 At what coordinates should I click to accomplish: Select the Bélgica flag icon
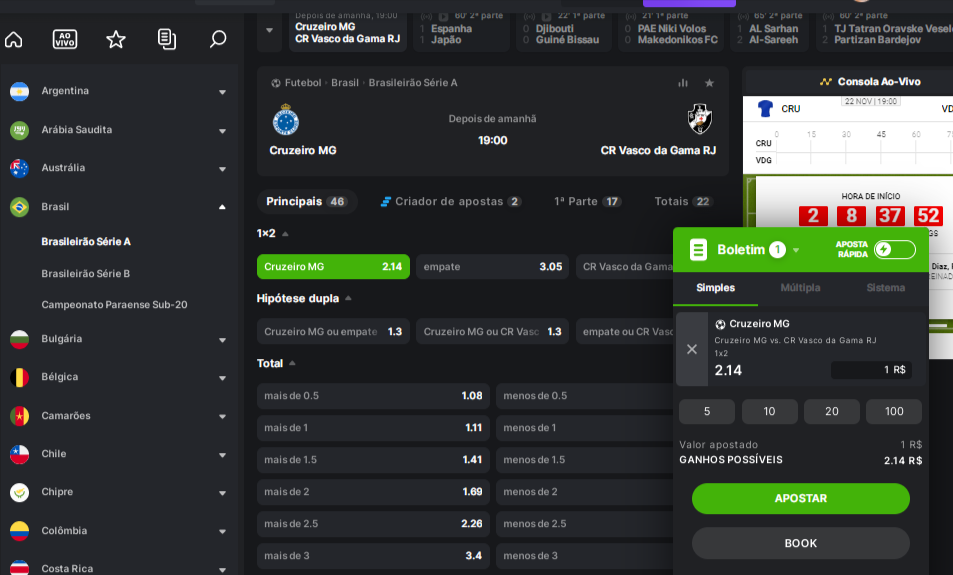(x=19, y=377)
